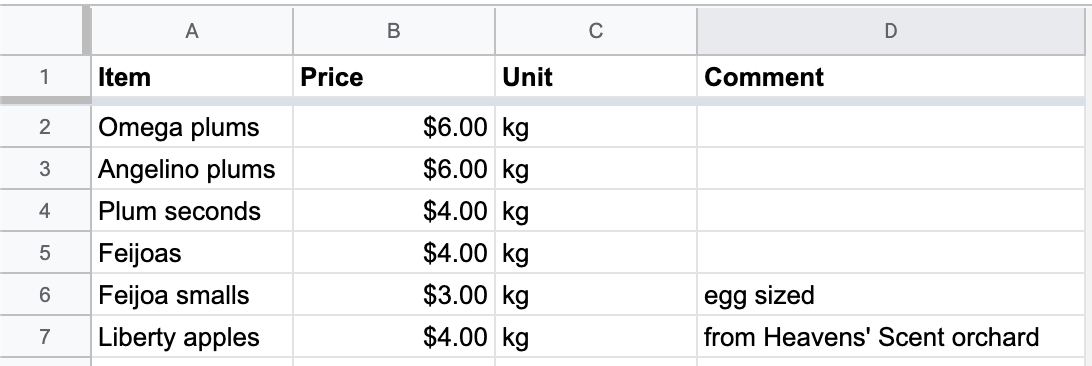
Task: Select the Comment header cell
Action: [891, 77]
